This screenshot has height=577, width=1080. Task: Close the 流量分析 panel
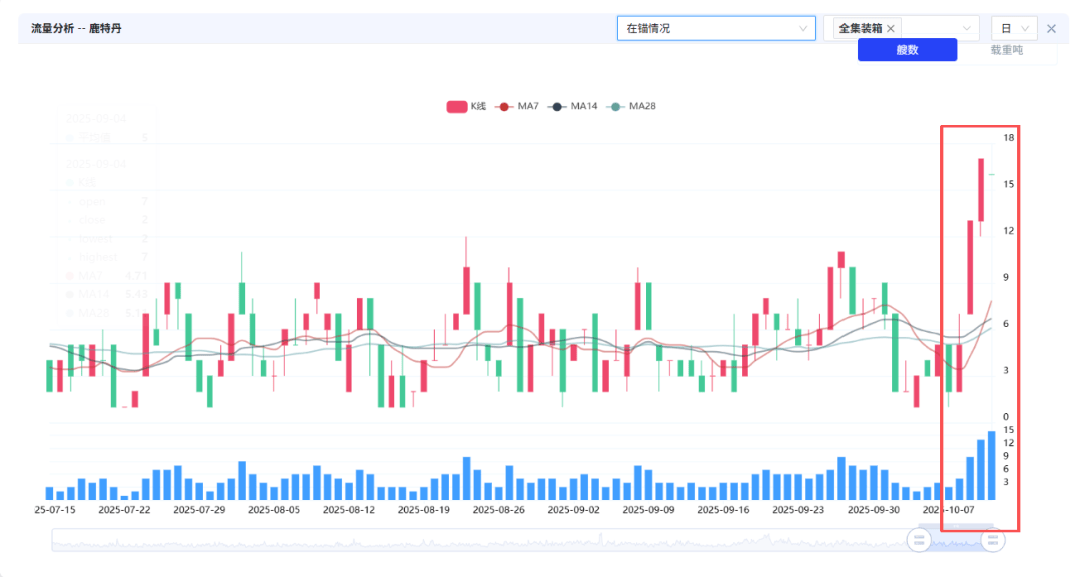click(1051, 28)
